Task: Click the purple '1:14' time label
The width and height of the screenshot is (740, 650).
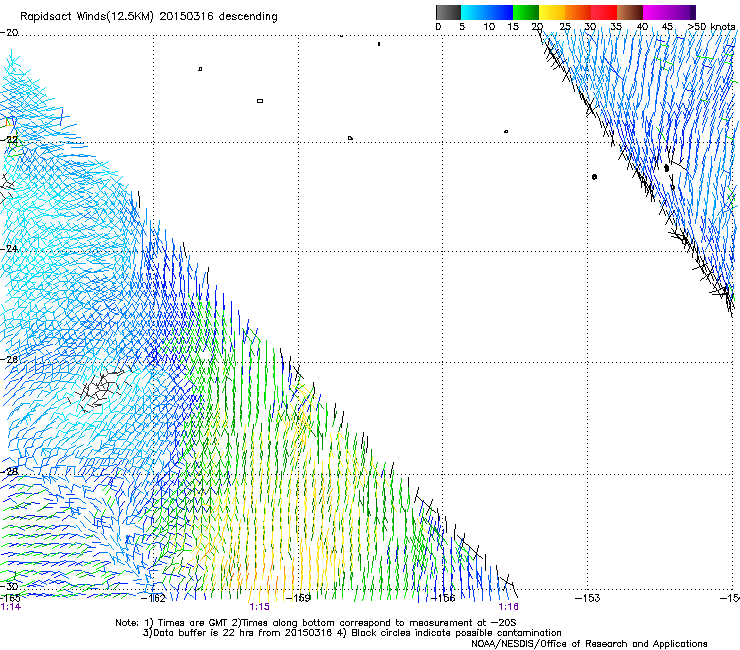Action: pos(10,607)
